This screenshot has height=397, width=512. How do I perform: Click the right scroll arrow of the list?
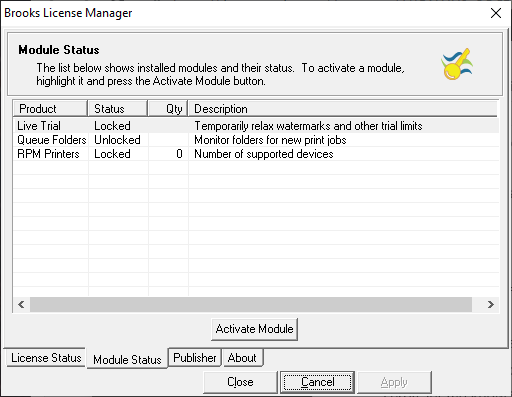pyautogui.click(x=490, y=305)
